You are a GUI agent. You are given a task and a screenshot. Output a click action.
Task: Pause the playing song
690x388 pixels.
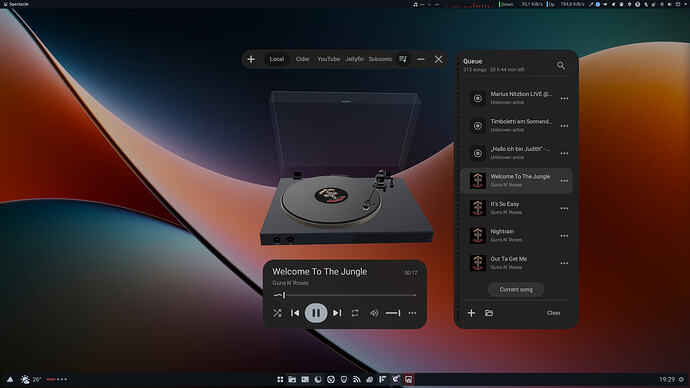coord(316,313)
